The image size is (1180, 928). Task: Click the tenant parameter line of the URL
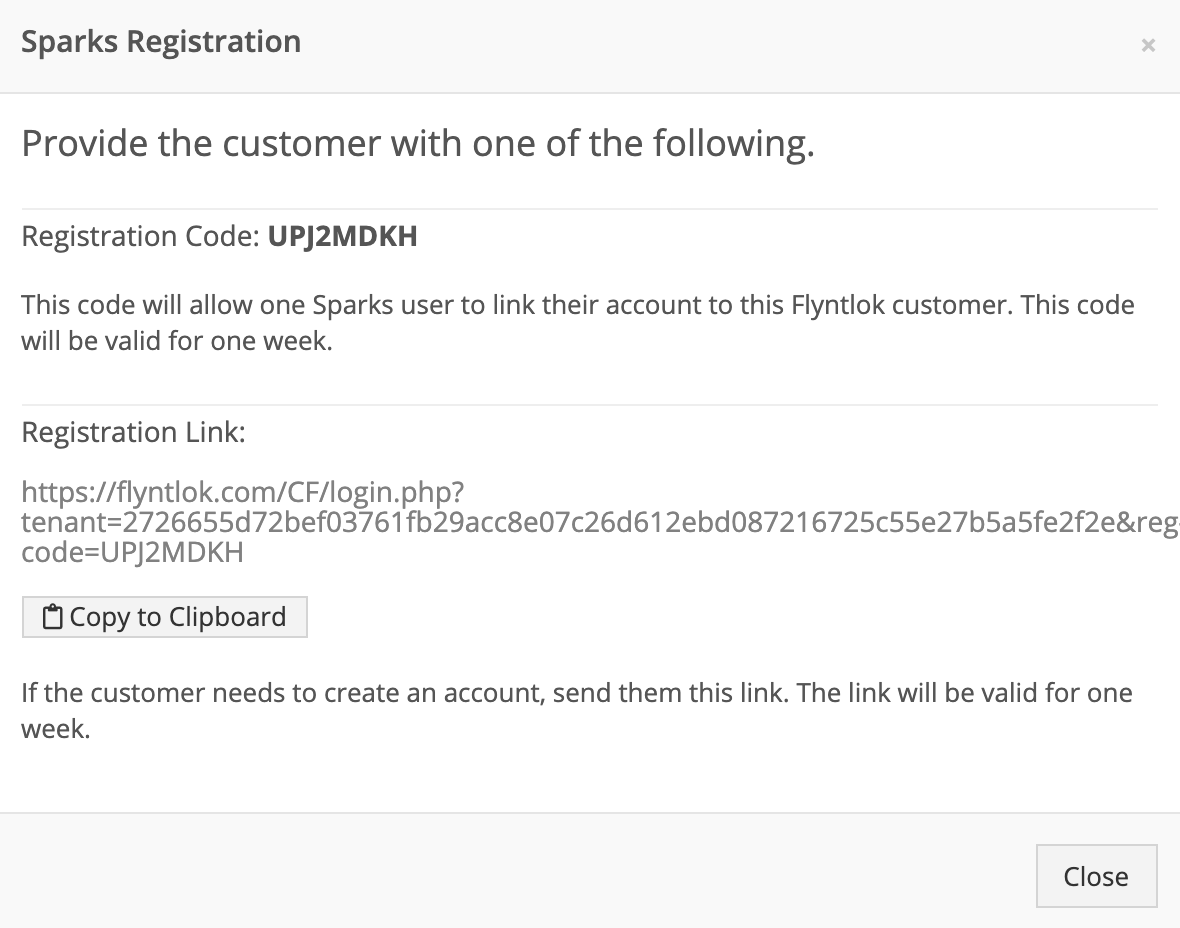point(600,522)
